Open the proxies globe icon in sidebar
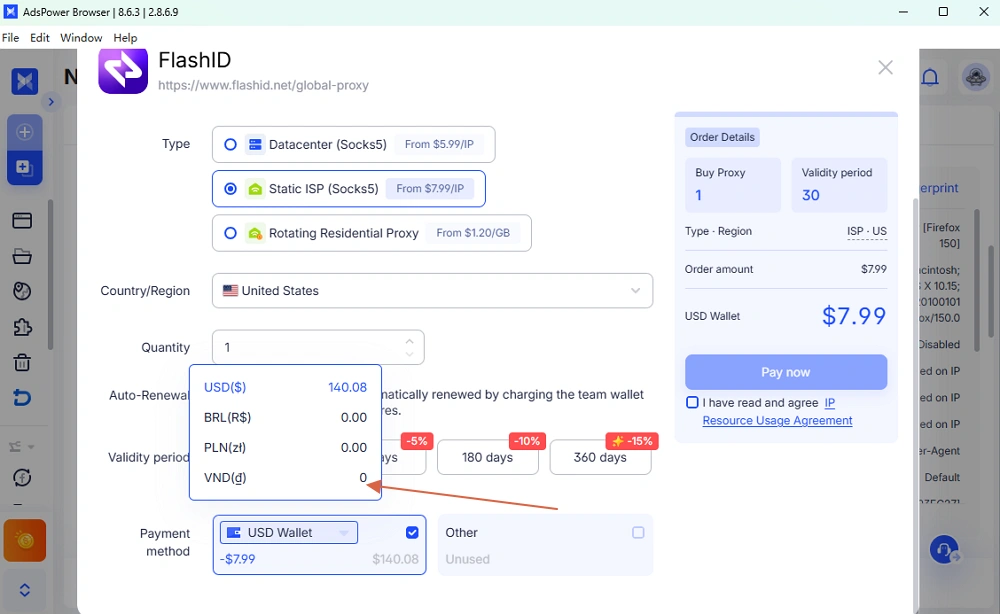 point(22,291)
